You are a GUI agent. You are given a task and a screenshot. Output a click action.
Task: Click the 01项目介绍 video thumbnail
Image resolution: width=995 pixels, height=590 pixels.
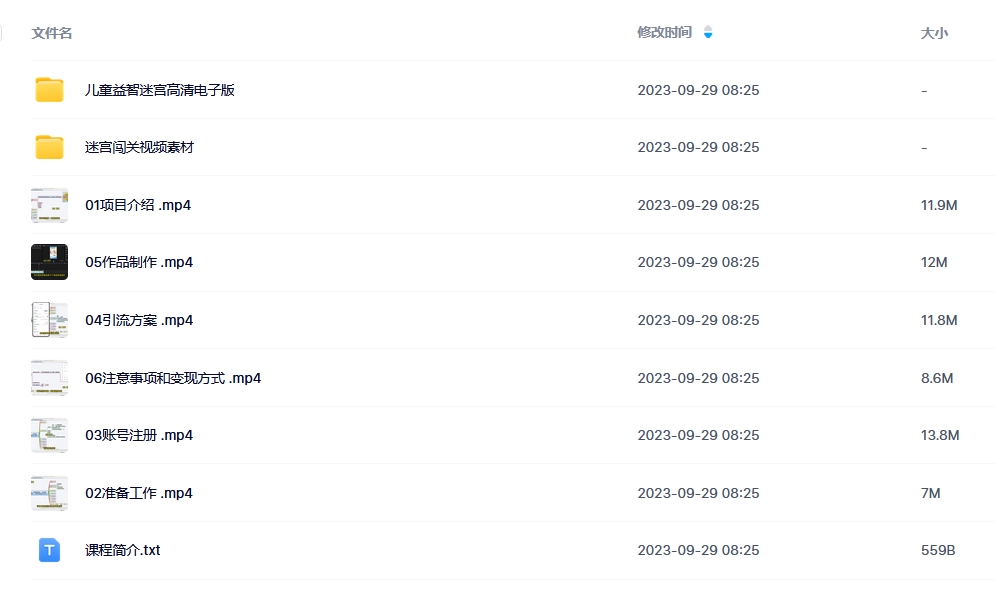[49, 205]
